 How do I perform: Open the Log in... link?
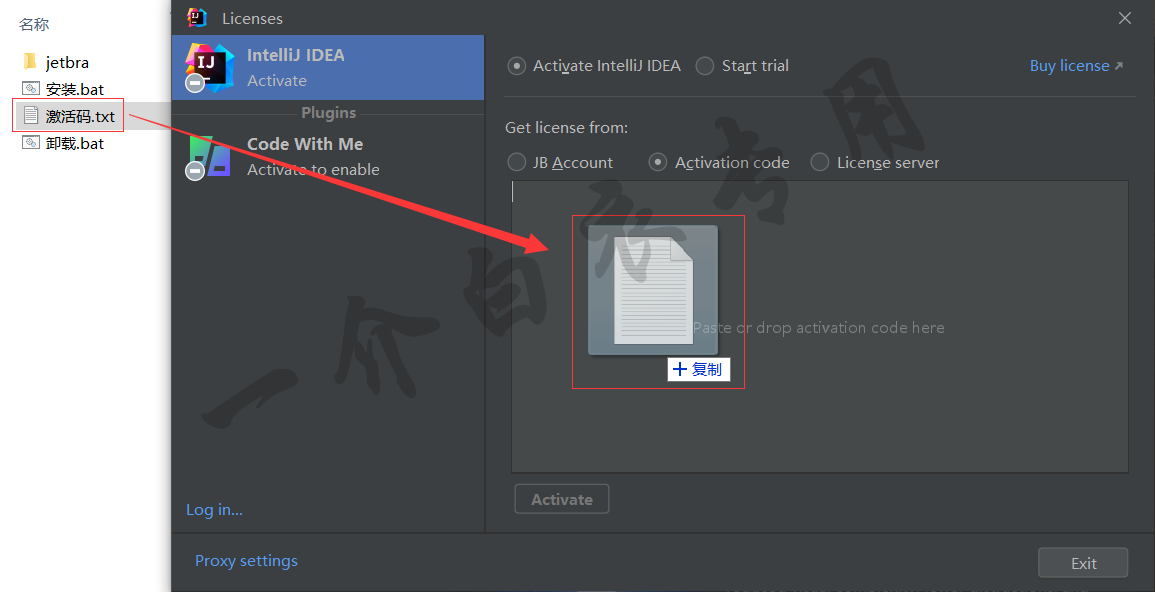(214, 510)
